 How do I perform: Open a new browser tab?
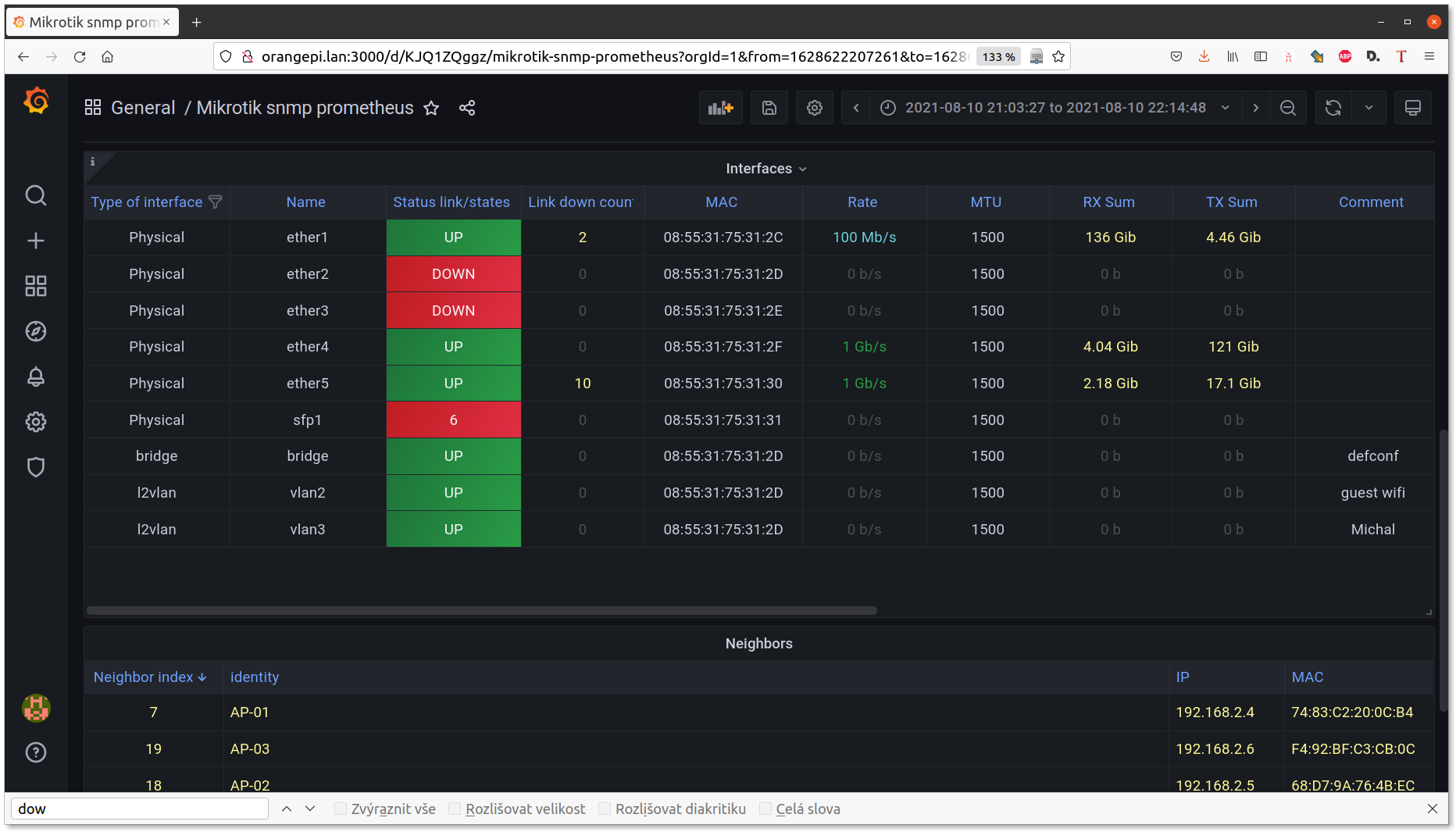pos(197,23)
